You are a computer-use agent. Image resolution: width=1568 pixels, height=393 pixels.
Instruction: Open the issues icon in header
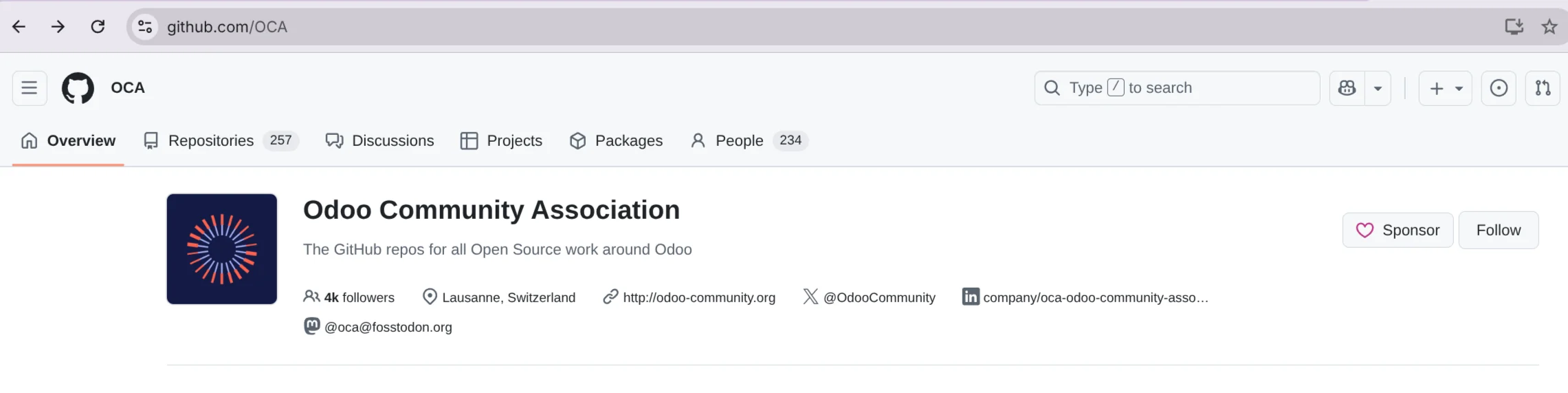pos(1499,88)
